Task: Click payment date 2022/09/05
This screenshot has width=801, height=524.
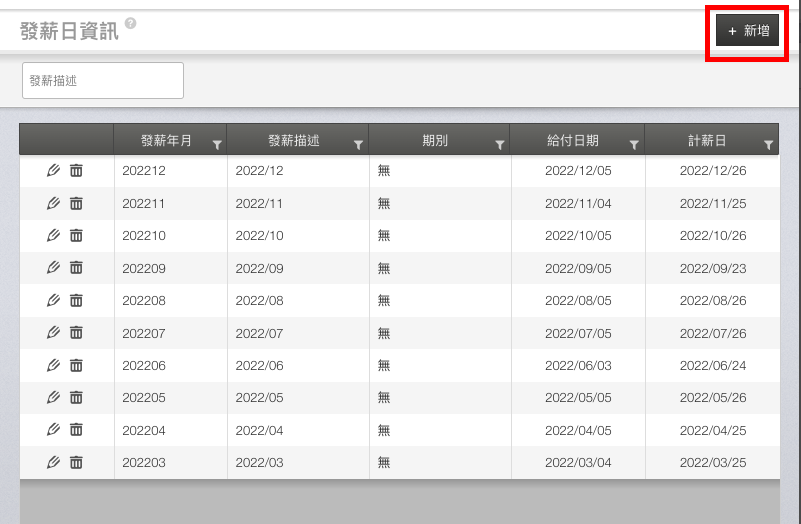Action: point(578,268)
